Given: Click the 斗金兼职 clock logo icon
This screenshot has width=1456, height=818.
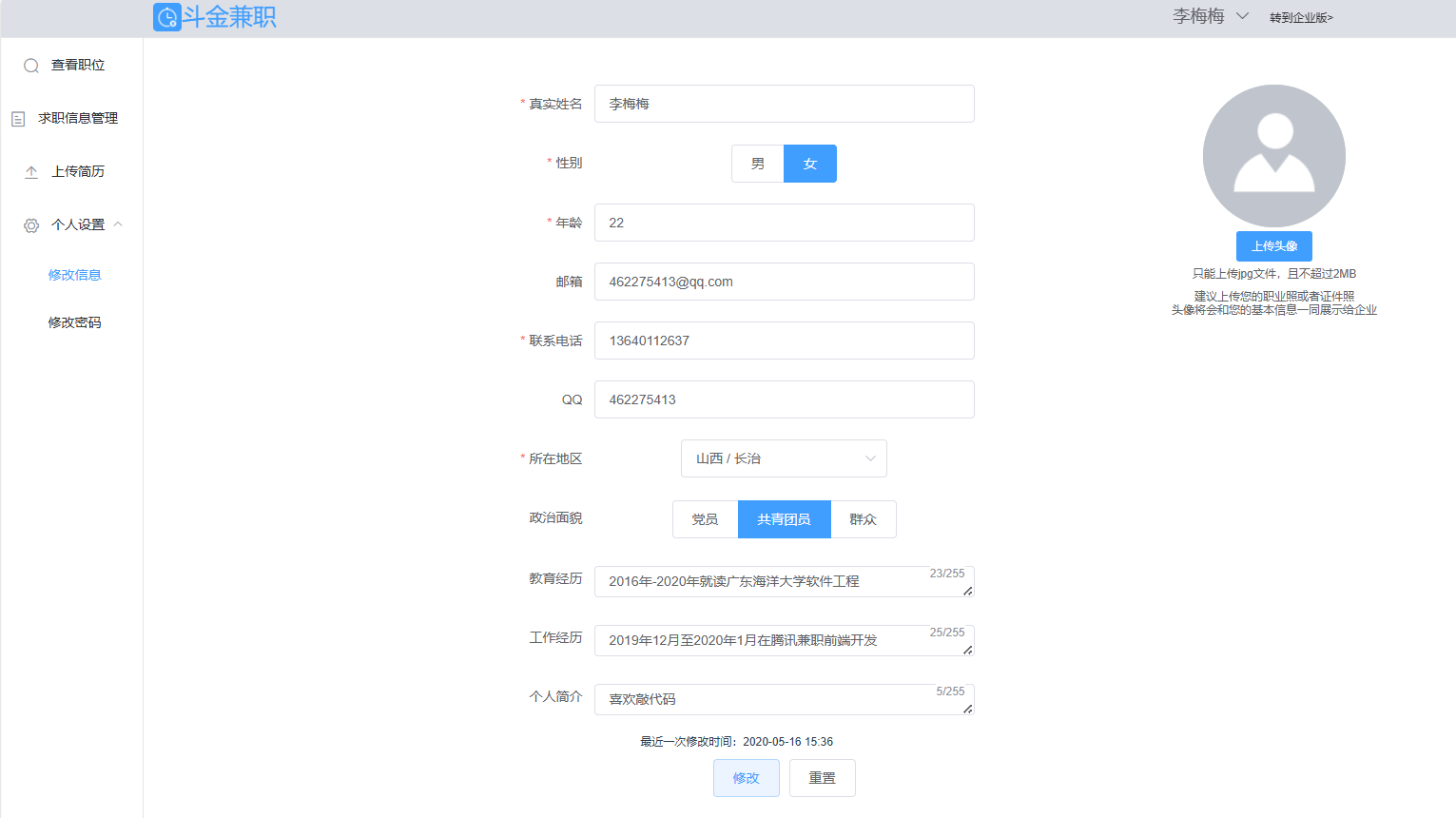Looking at the screenshot, I should pyautogui.click(x=167, y=17).
